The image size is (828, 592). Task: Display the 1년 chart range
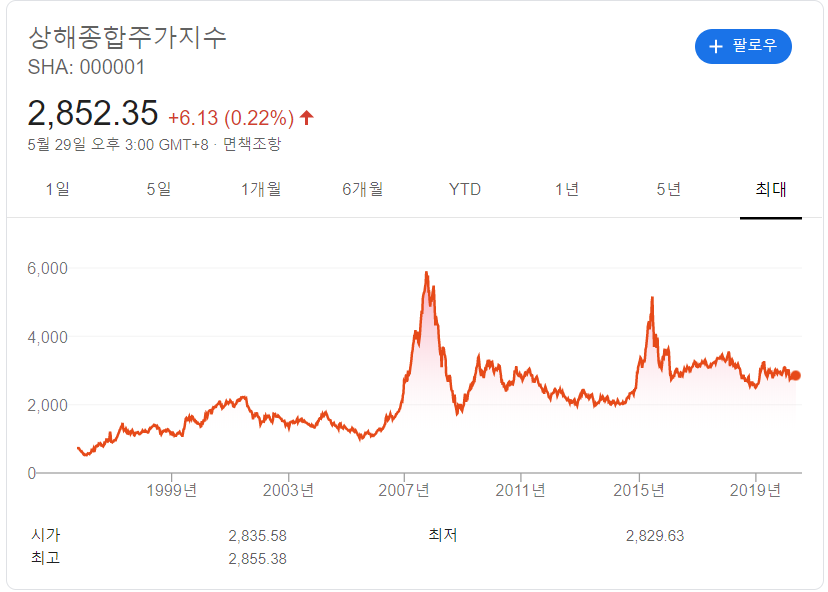[x=567, y=189]
